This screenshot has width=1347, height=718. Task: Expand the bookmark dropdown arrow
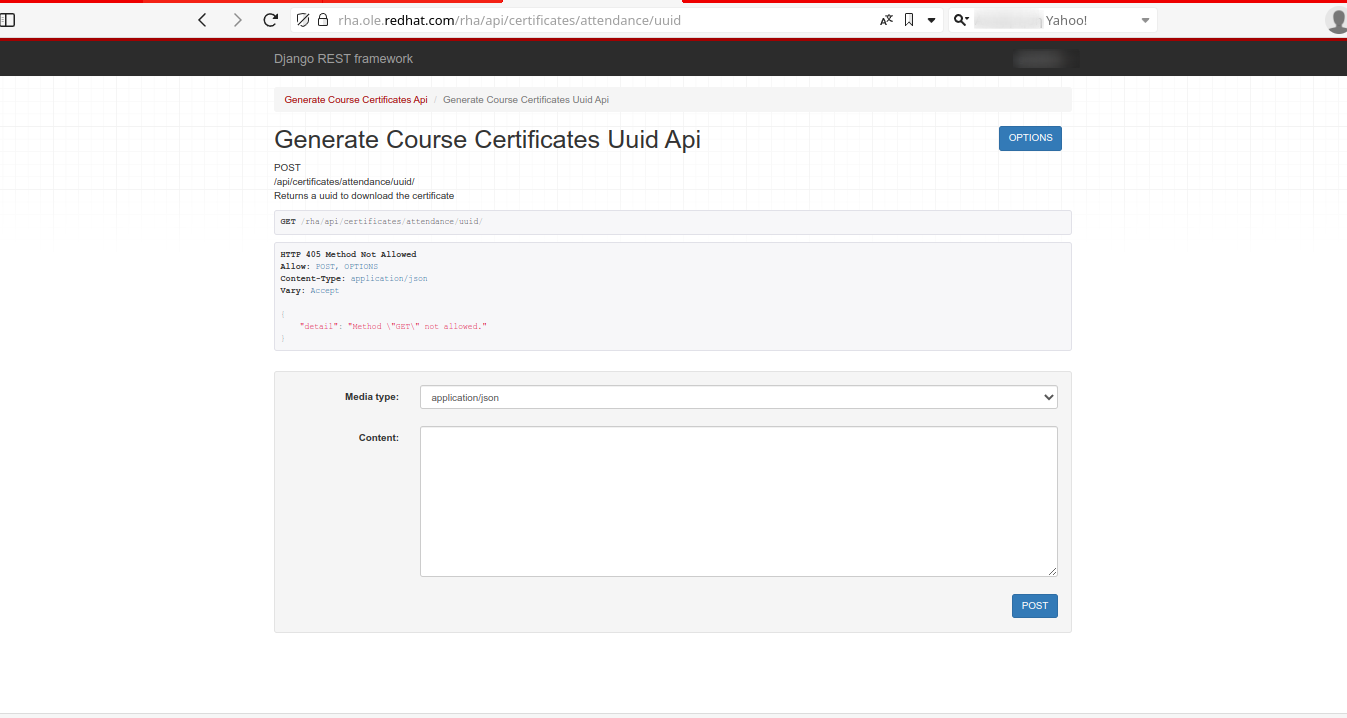pyautogui.click(x=931, y=20)
